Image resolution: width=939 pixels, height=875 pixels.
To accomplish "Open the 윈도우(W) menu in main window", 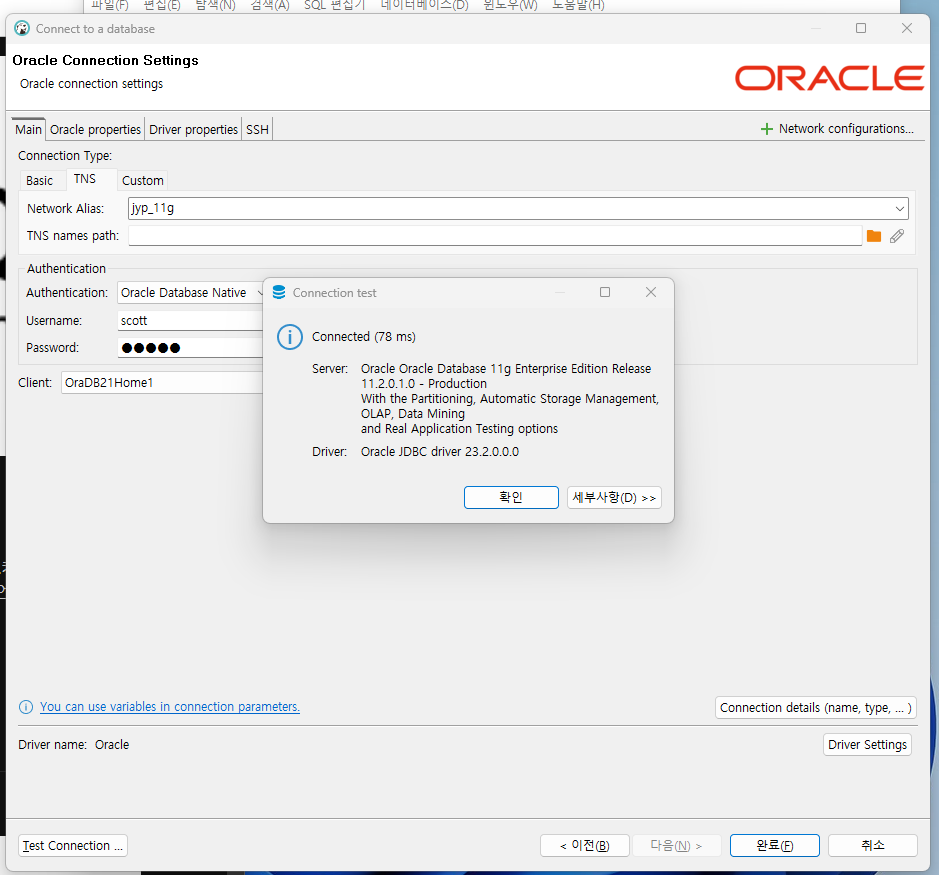I will pyautogui.click(x=510, y=5).
